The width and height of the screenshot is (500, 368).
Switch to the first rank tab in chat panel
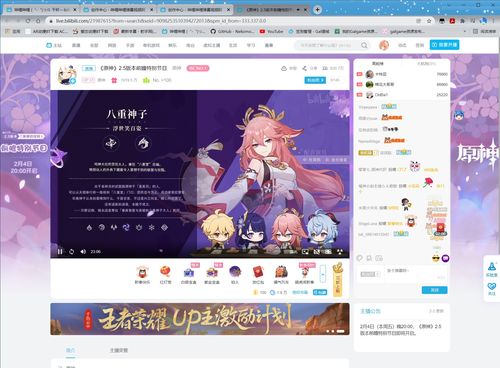pos(378,63)
